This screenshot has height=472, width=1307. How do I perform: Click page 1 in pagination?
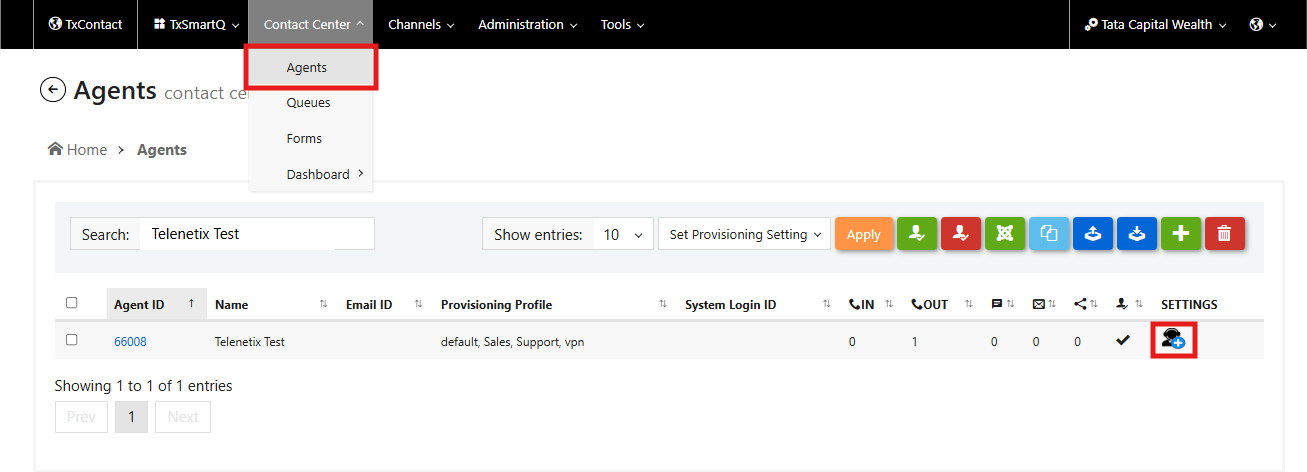click(132, 417)
